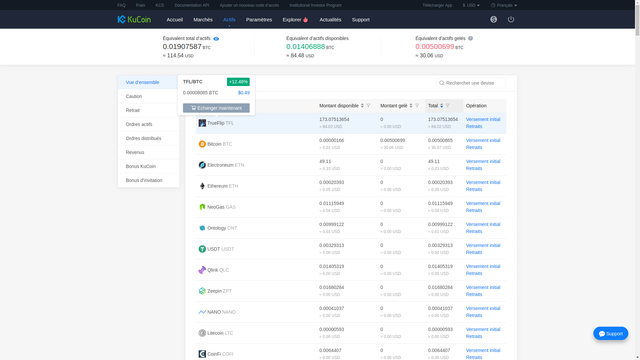The image size is (640, 360).
Task: Open the Français language dropdown
Action: click(504, 5)
